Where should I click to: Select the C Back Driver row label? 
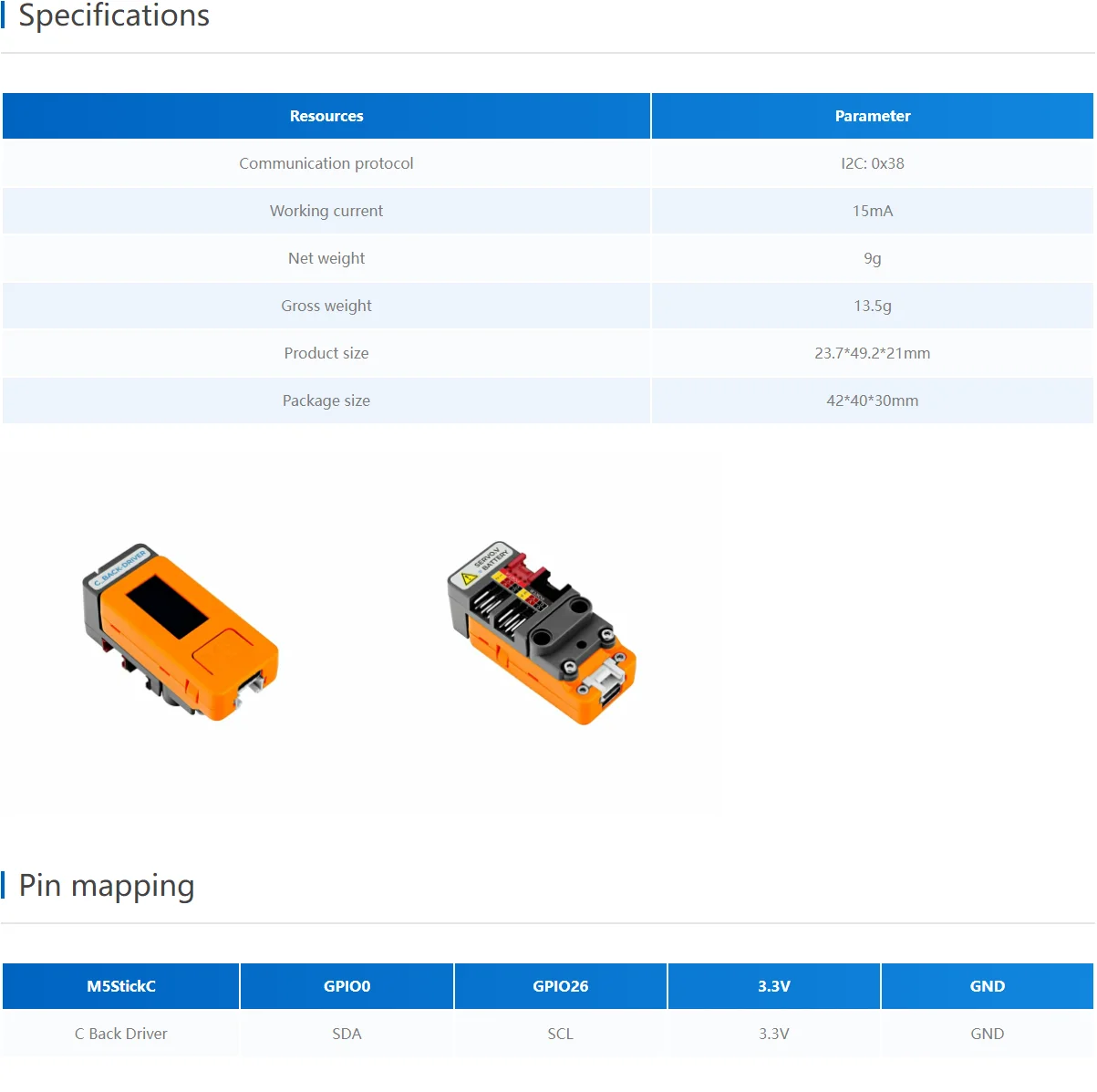pyautogui.click(x=121, y=1034)
